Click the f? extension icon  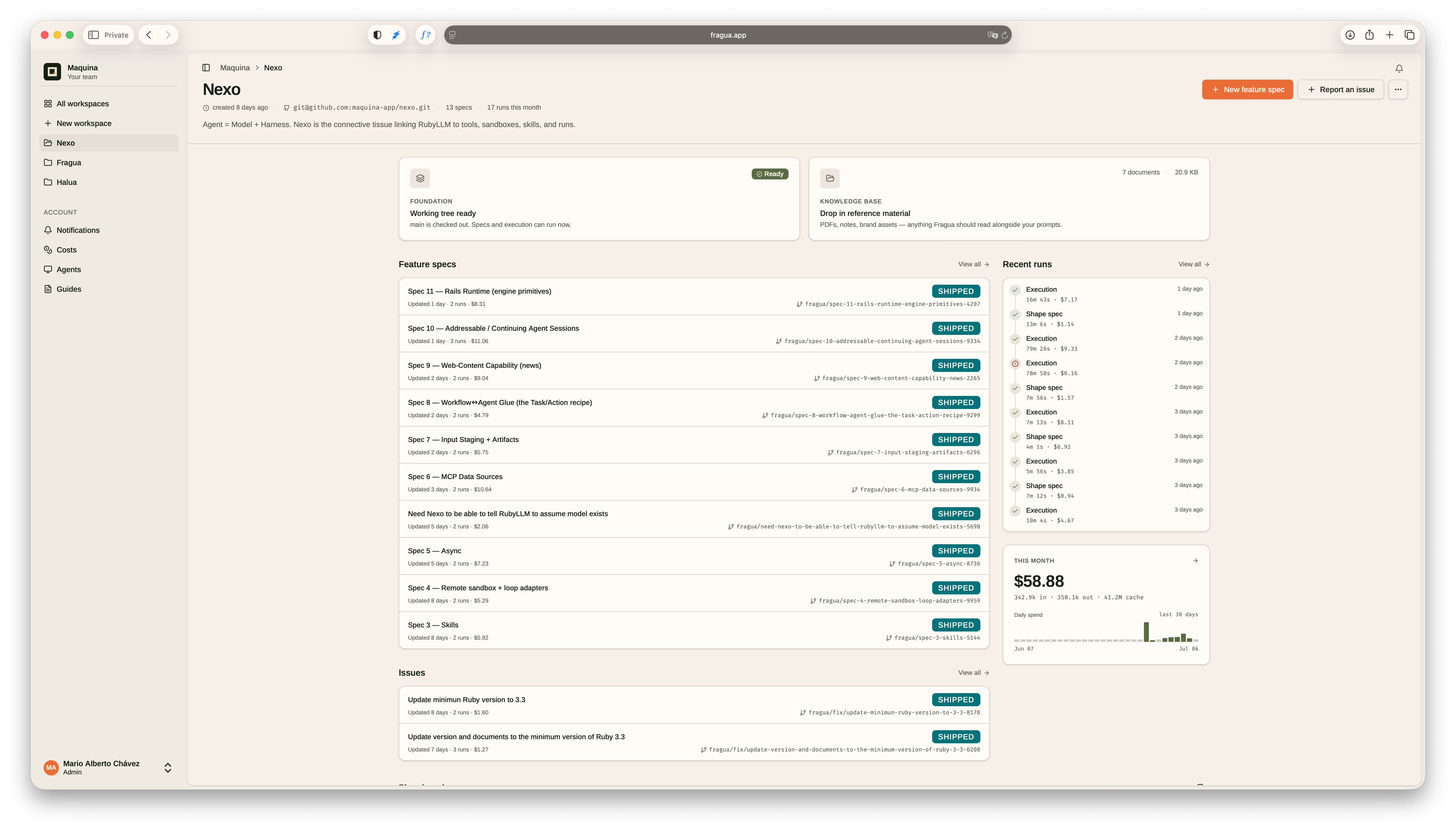click(425, 35)
